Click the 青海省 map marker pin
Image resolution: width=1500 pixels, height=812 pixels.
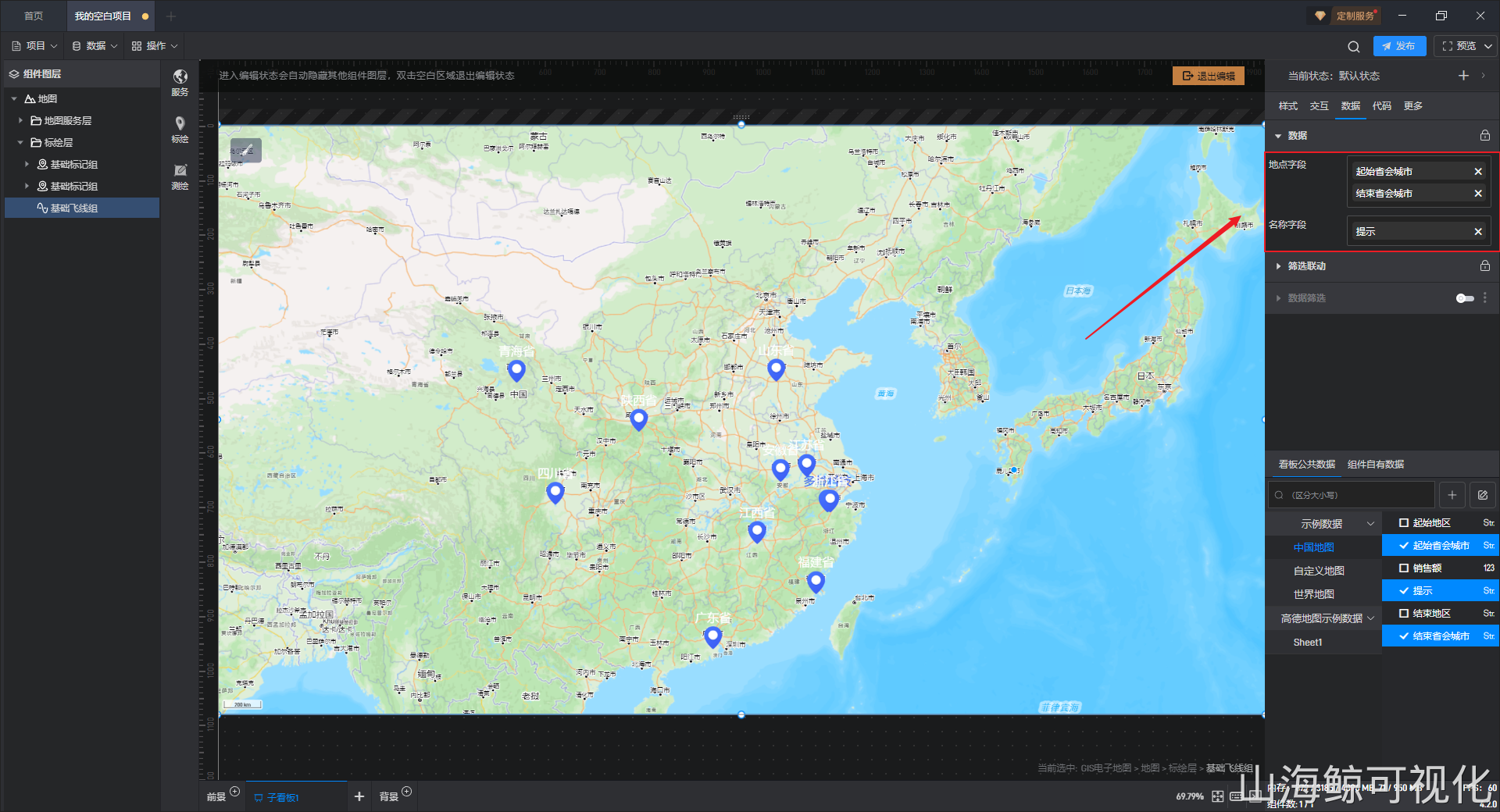(x=516, y=371)
